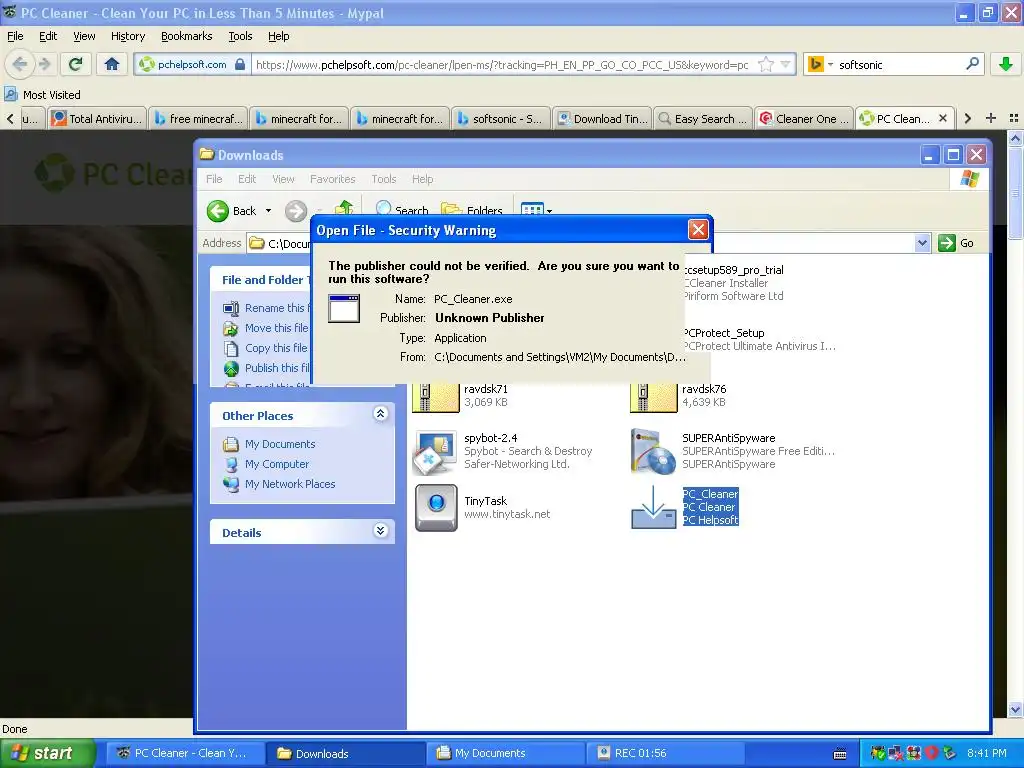Open the Most Visited bookmarks folder
Viewport: 1024px width, 768px height.
pos(42,95)
